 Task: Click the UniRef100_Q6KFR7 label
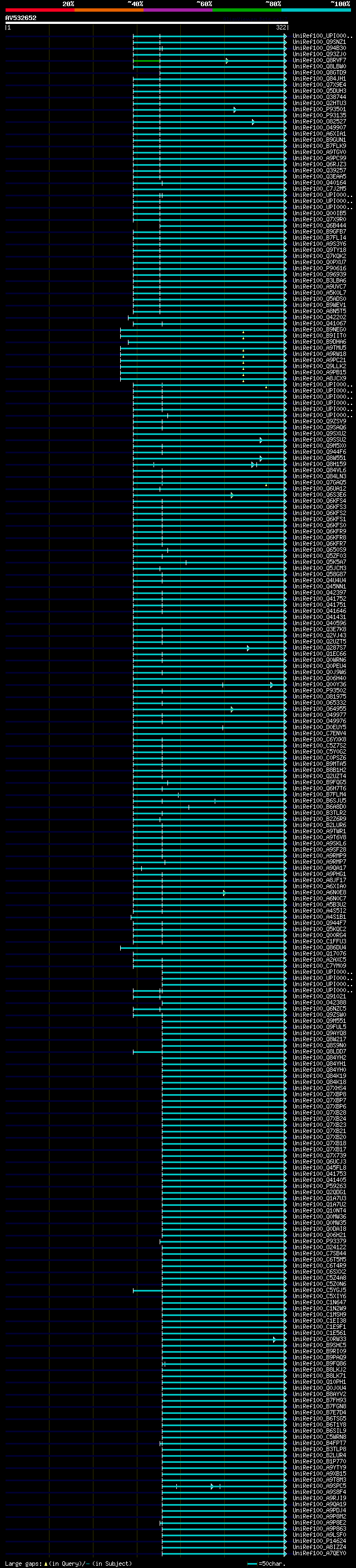tap(319, 543)
